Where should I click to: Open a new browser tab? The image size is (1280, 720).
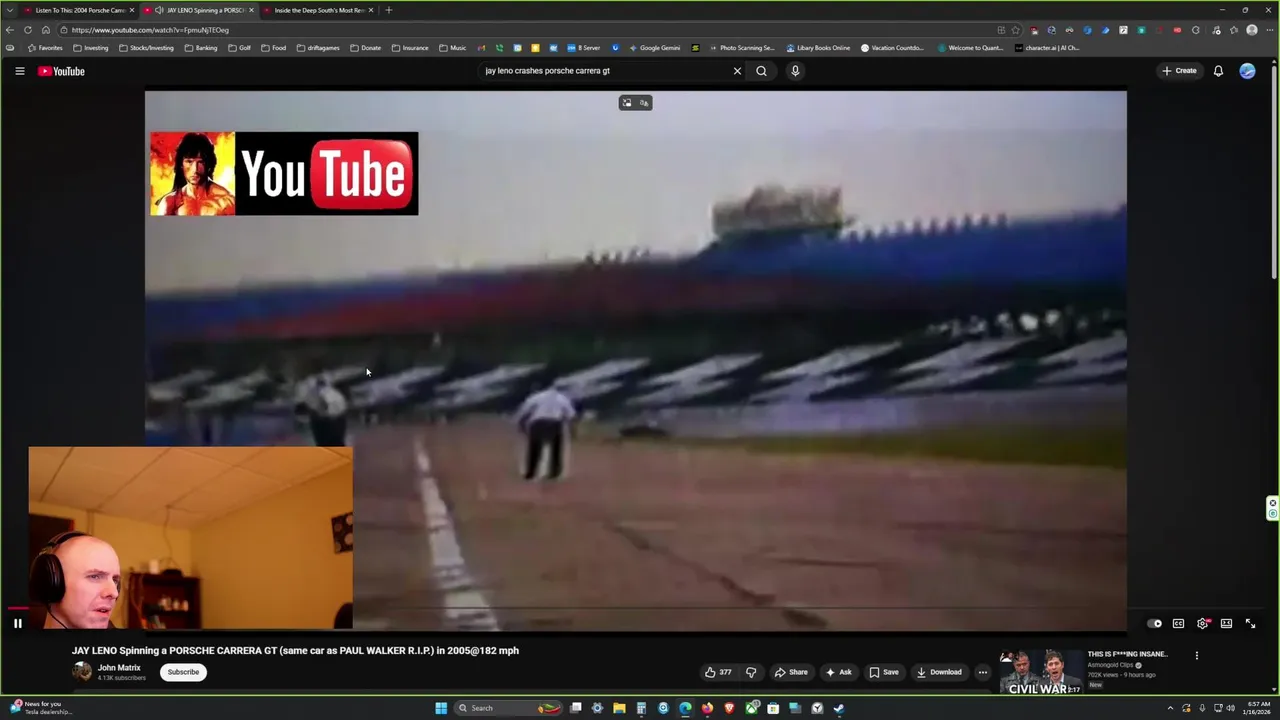[x=388, y=10]
